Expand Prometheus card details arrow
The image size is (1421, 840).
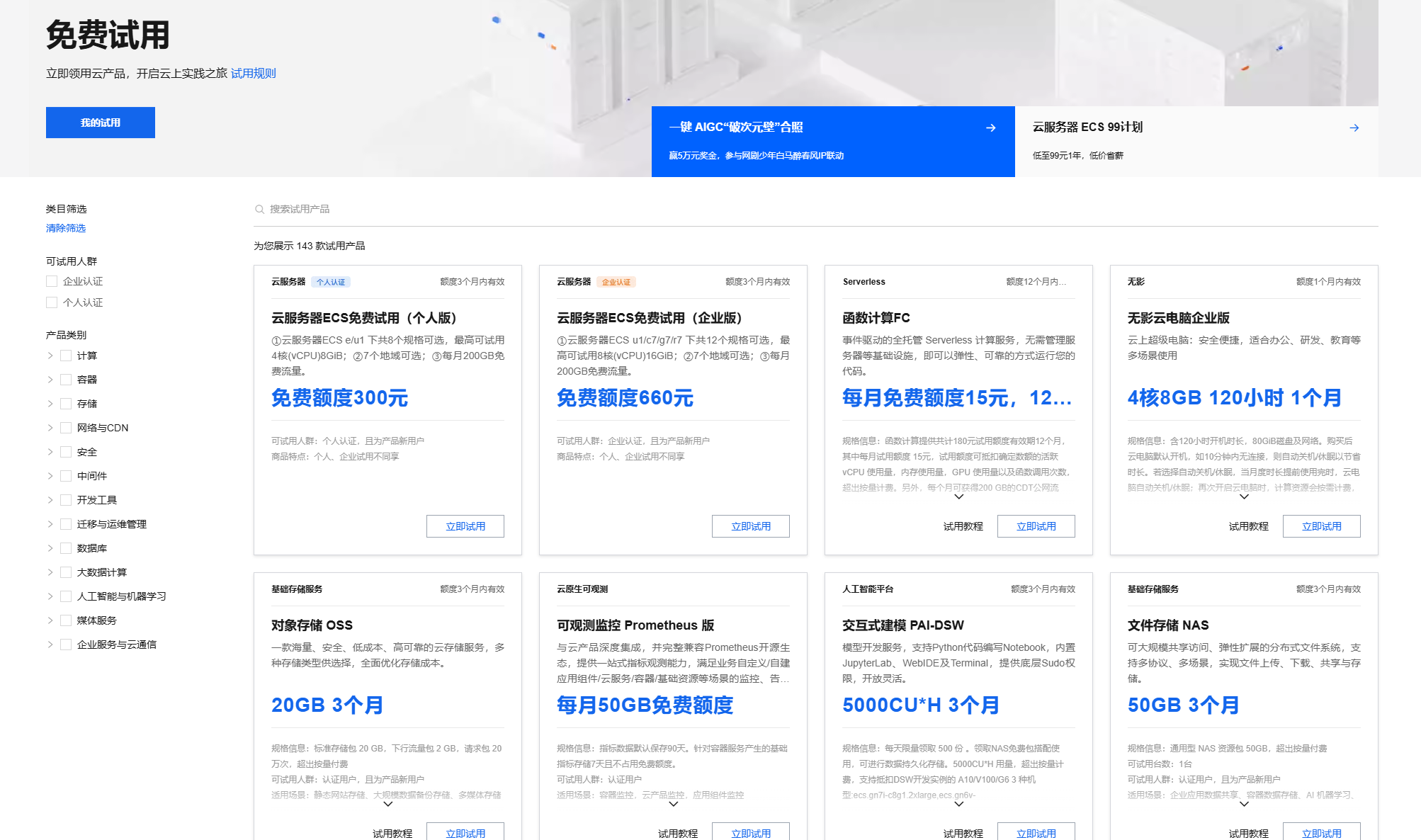coord(673,804)
